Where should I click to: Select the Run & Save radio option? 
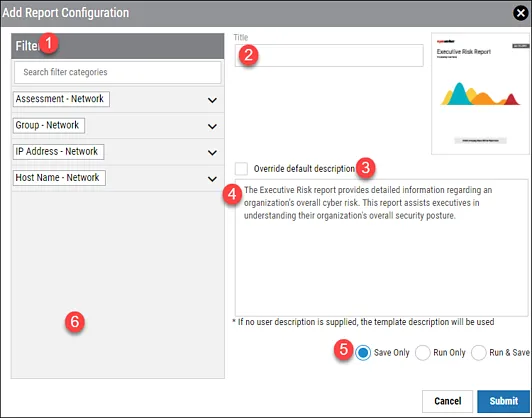tap(478, 353)
